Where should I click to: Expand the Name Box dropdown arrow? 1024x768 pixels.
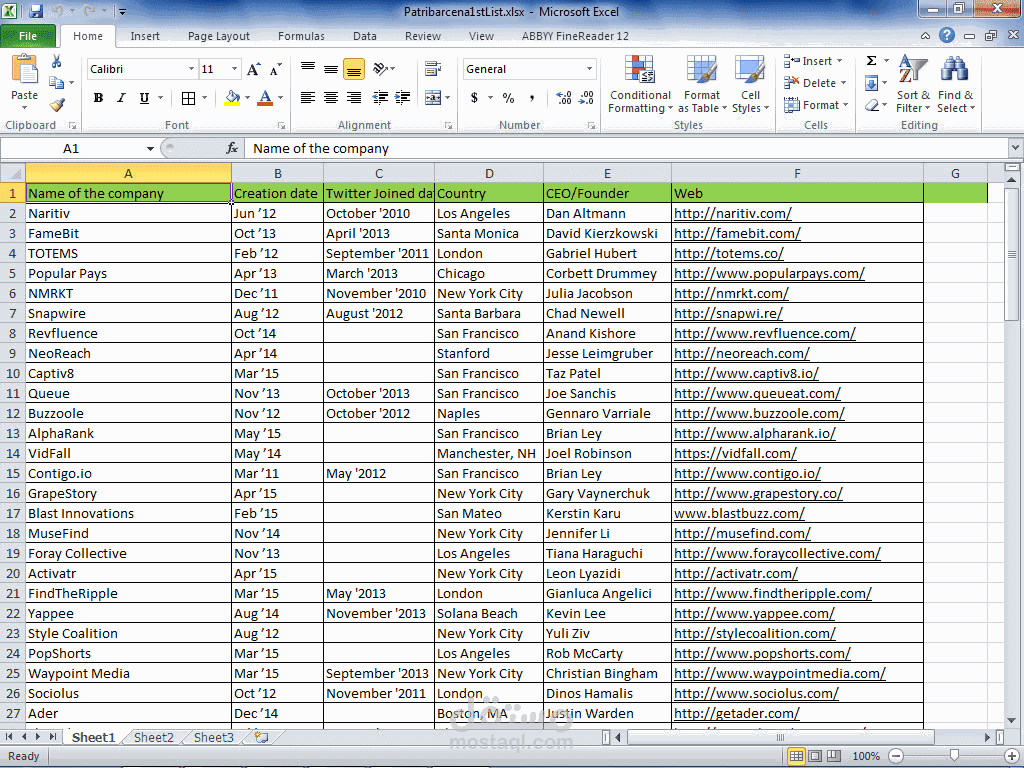pyautogui.click(x=150, y=149)
